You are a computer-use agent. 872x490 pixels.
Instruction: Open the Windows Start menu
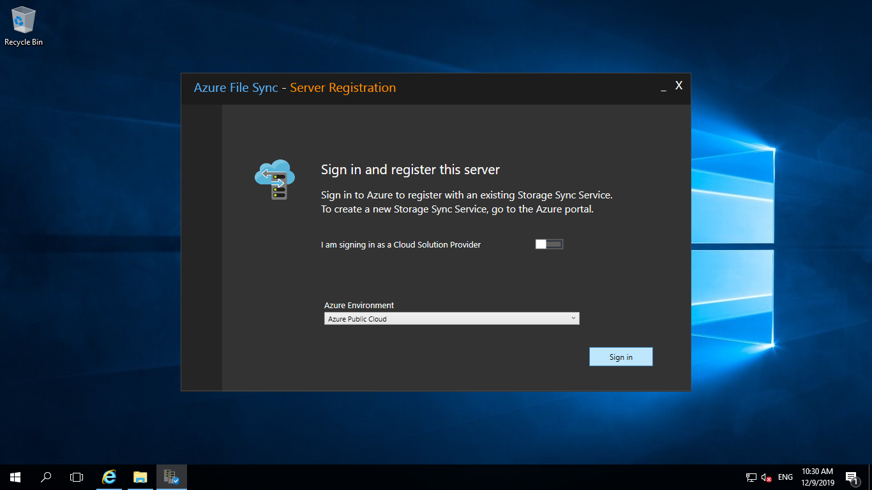click(x=15, y=477)
